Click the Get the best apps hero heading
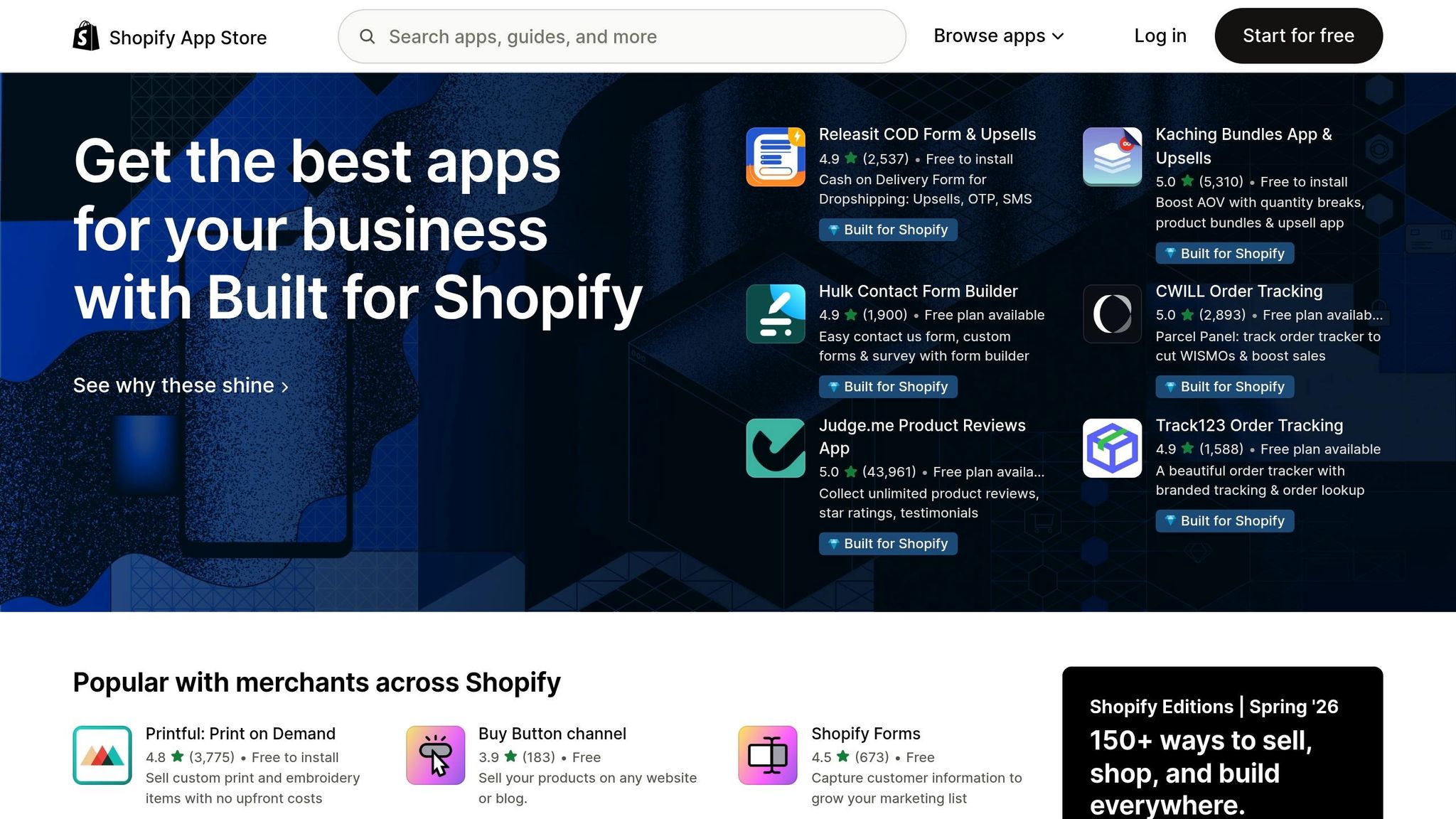The height and width of the screenshot is (819, 1456). (x=358, y=229)
